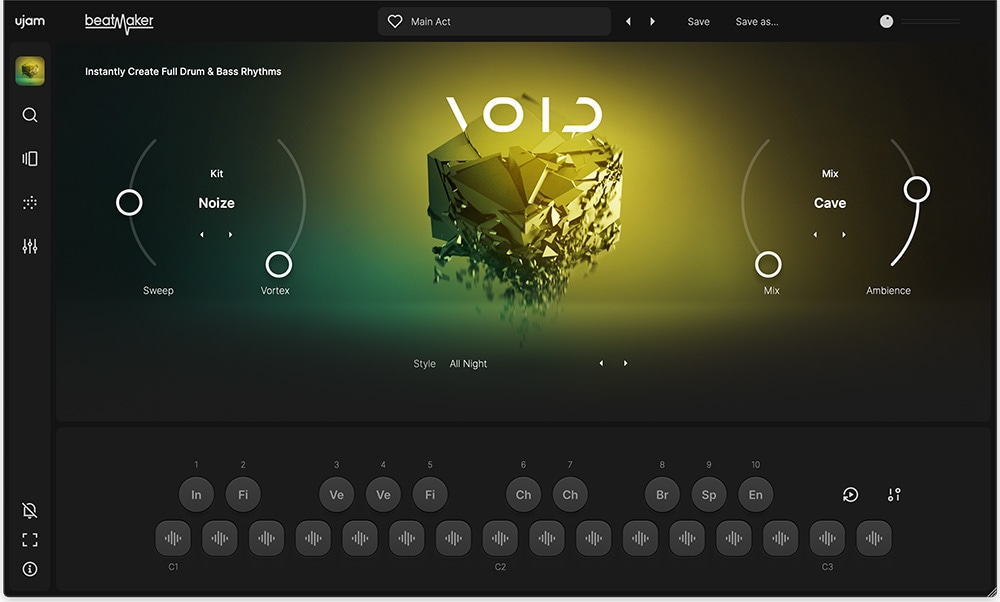This screenshot has width=1000, height=602.
Task: Click the Mix knob handle
Action: (768, 264)
